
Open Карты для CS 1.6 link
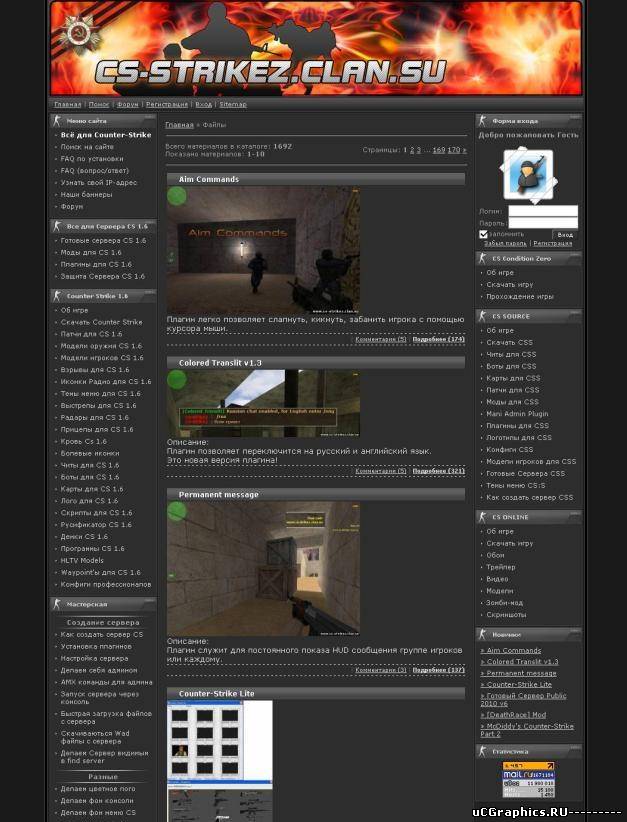(92, 489)
